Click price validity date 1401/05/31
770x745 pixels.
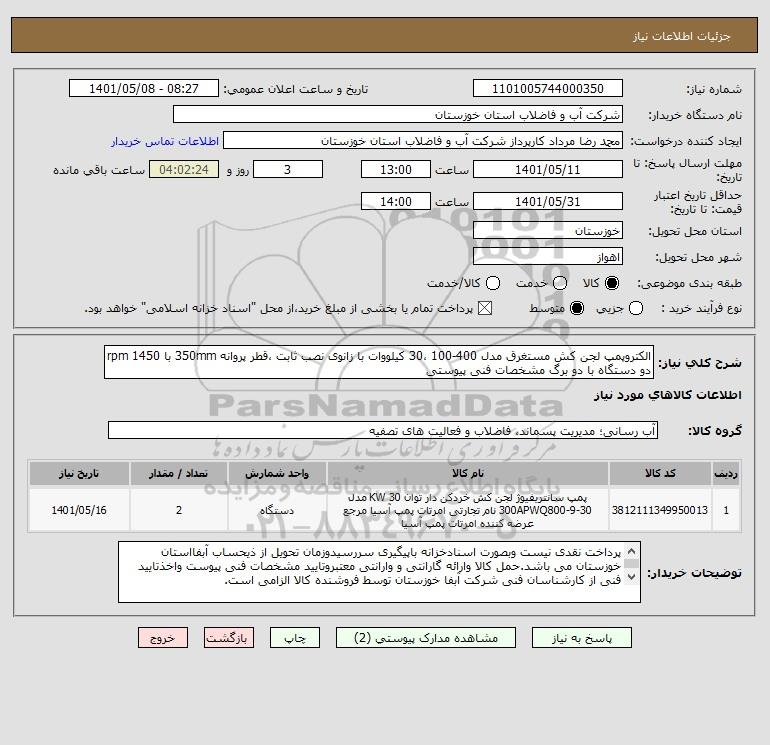pyautogui.click(x=548, y=201)
